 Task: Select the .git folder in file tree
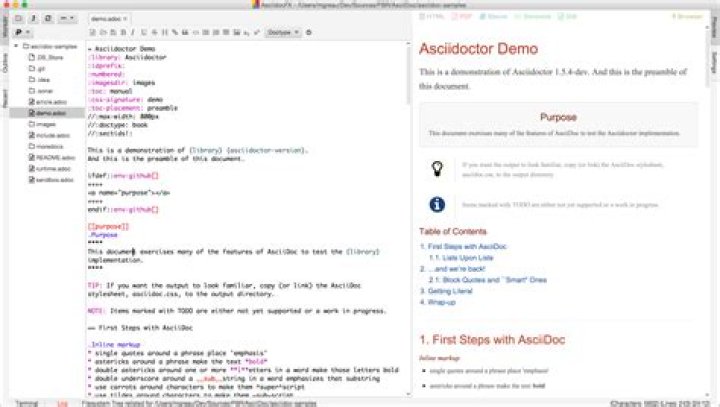(37, 68)
